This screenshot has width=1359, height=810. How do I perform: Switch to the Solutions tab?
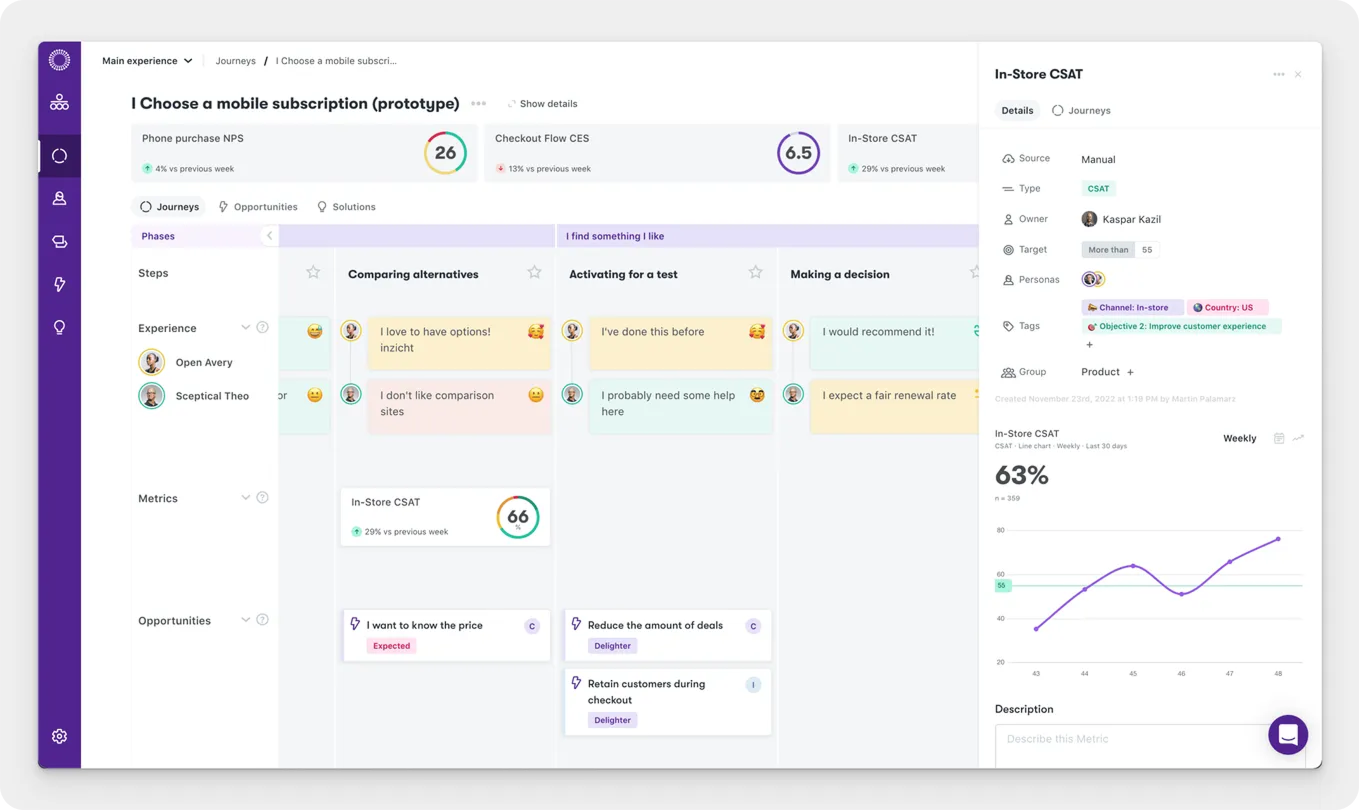click(346, 207)
